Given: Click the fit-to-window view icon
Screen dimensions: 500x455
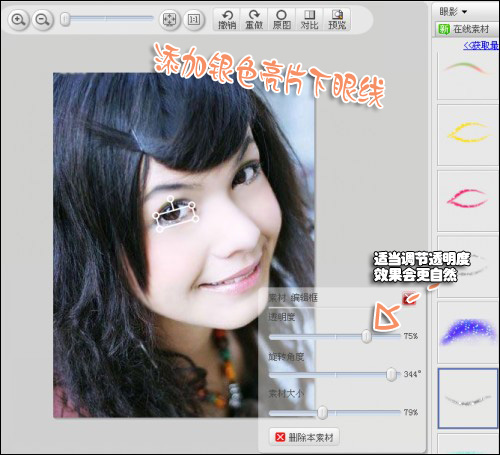Looking at the screenshot, I should pyautogui.click(x=169, y=19).
